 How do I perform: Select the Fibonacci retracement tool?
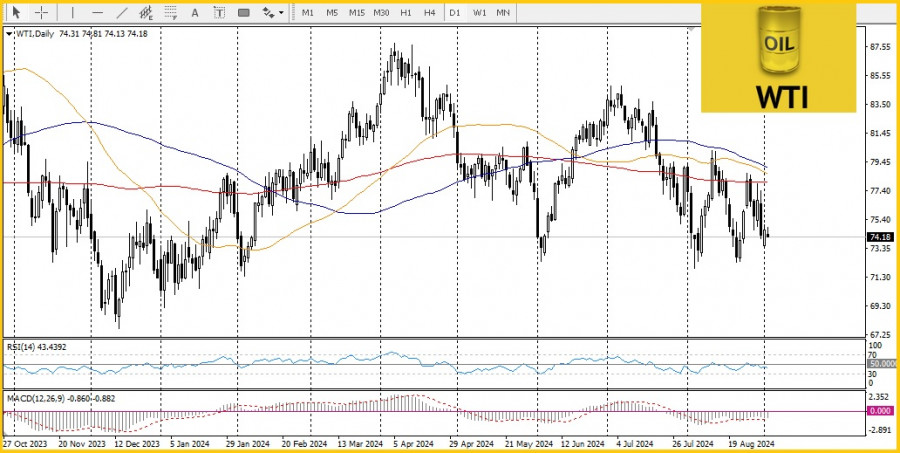pos(171,13)
